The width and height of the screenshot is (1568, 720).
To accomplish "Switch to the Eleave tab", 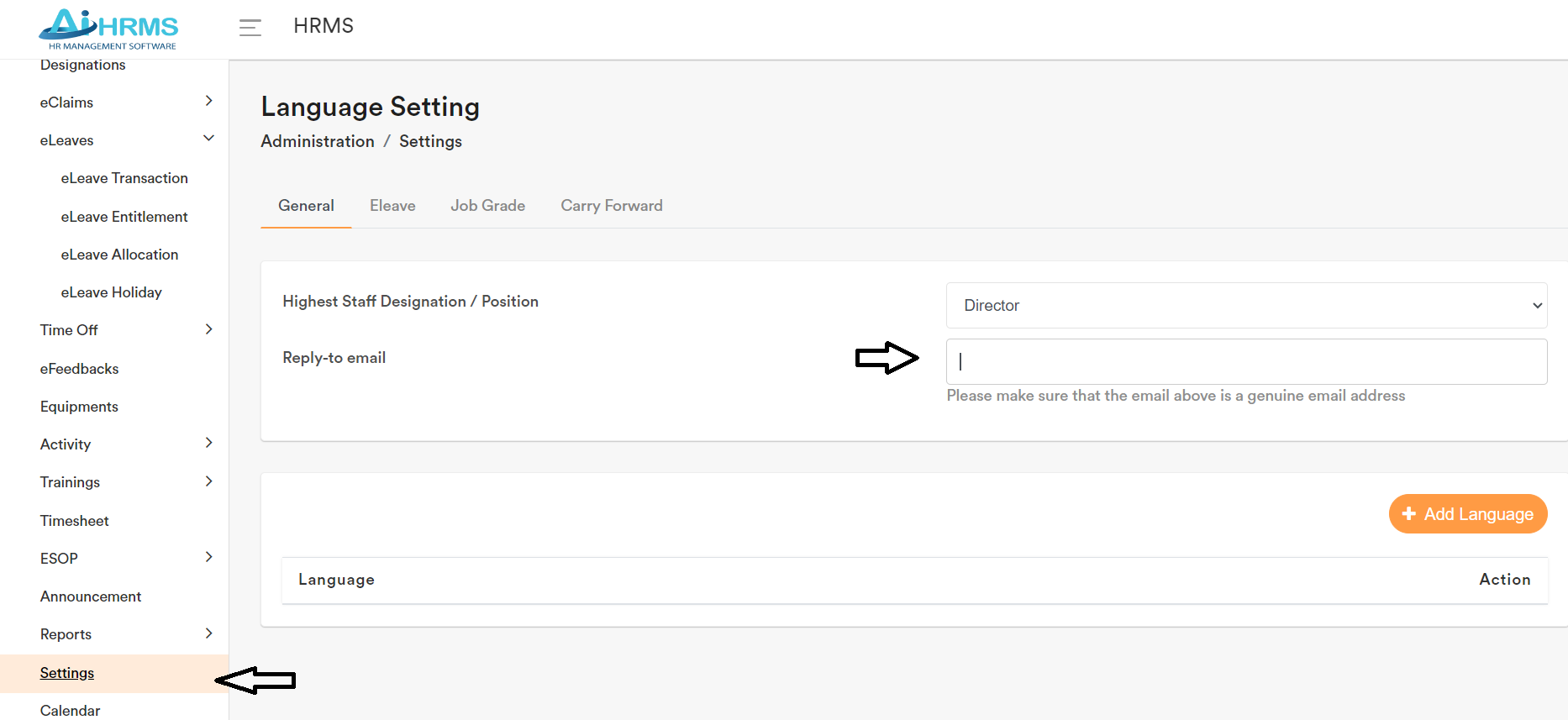I will [x=392, y=206].
